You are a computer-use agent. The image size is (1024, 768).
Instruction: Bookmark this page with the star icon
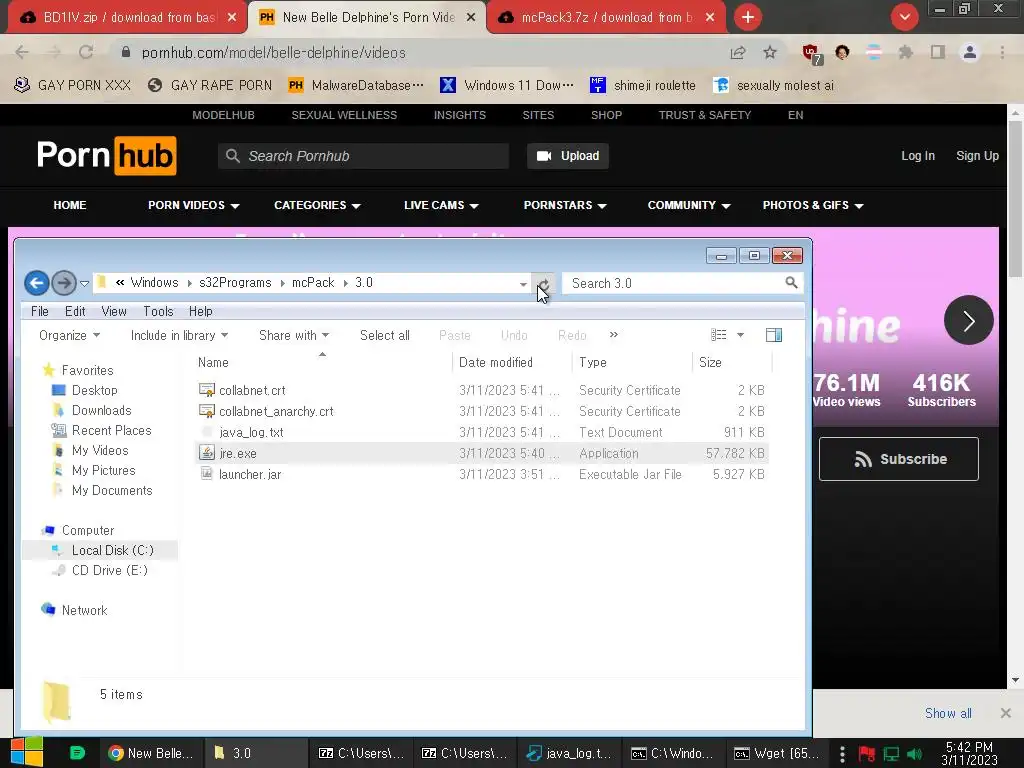pos(770,52)
